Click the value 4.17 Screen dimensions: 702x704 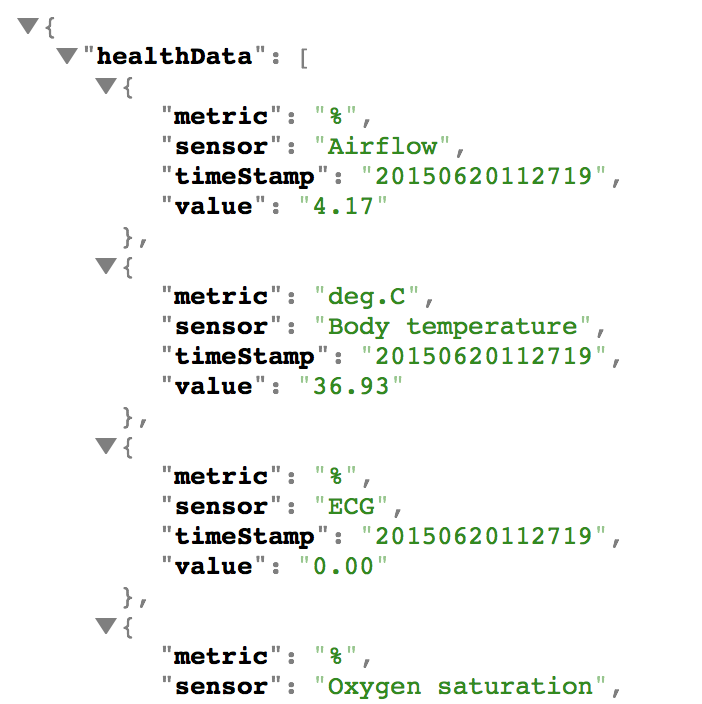(x=343, y=207)
